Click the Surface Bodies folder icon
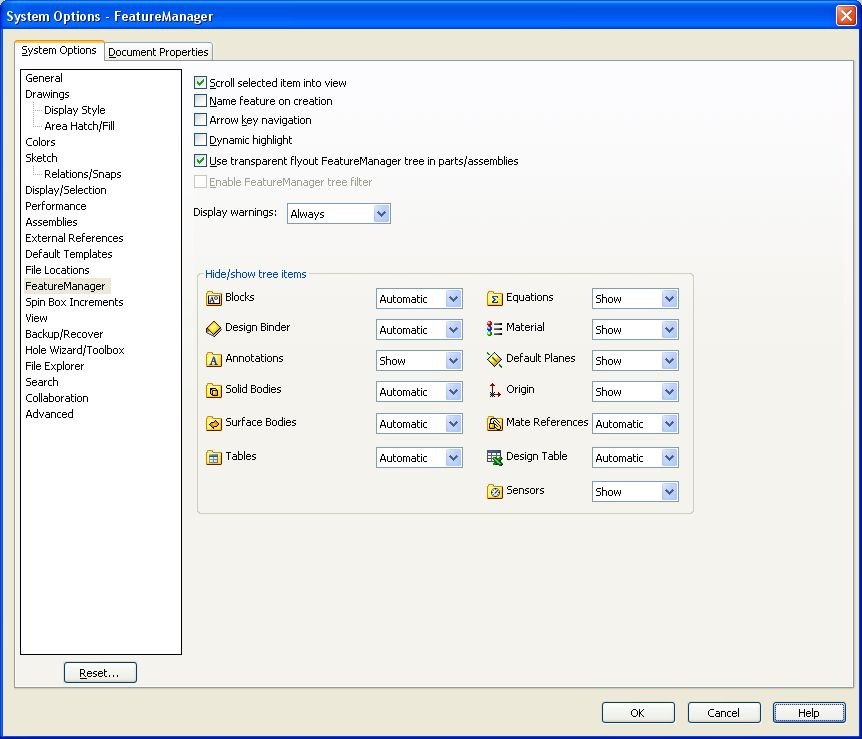 click(213, 423)
